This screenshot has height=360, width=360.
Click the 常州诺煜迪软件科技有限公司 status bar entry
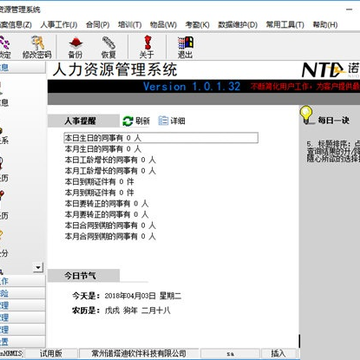point(139,353)
